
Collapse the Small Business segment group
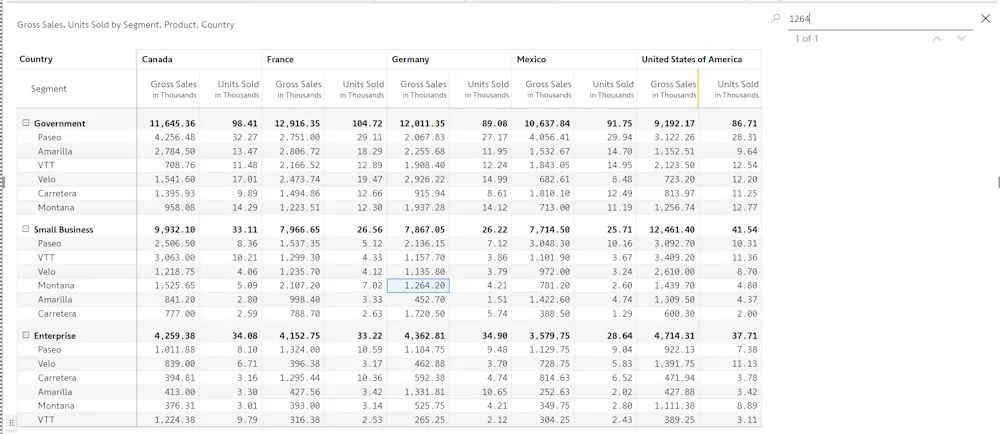point(26,229)
